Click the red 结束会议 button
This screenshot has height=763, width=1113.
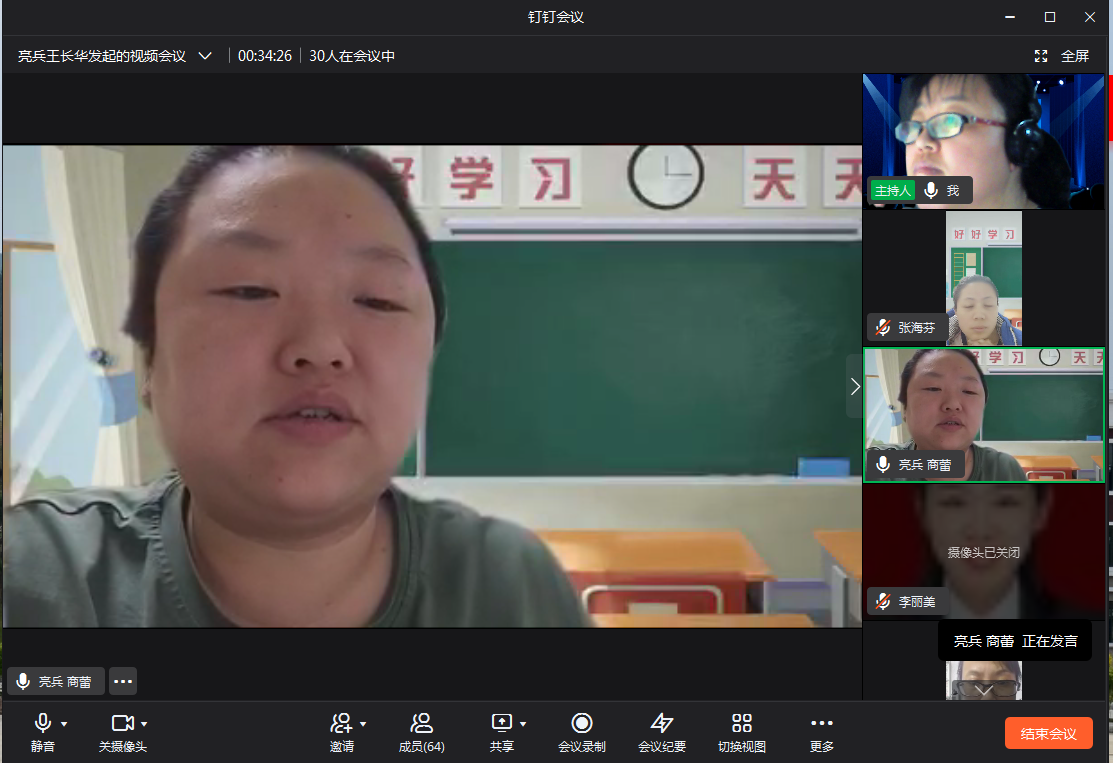point(1048,733)
